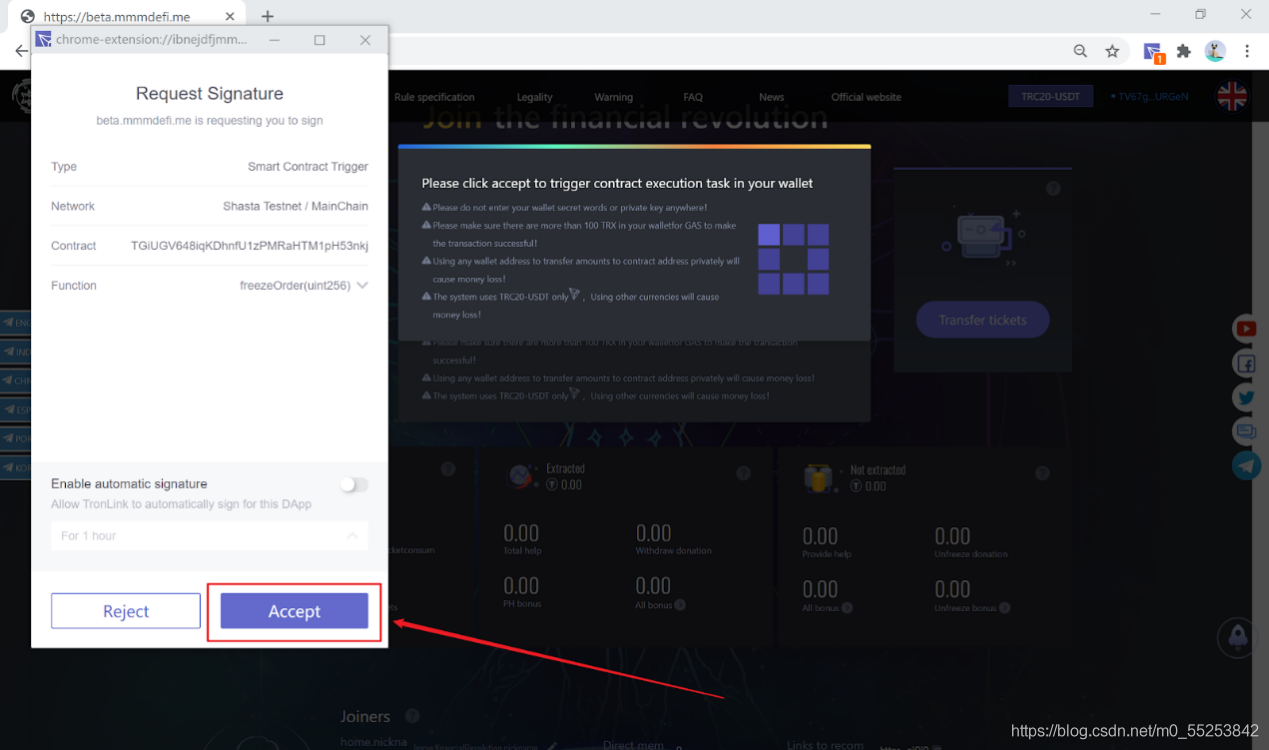Click the Extracted coin stack icon
Viewport: 1269px width, 750px height.
coord(520,477)
